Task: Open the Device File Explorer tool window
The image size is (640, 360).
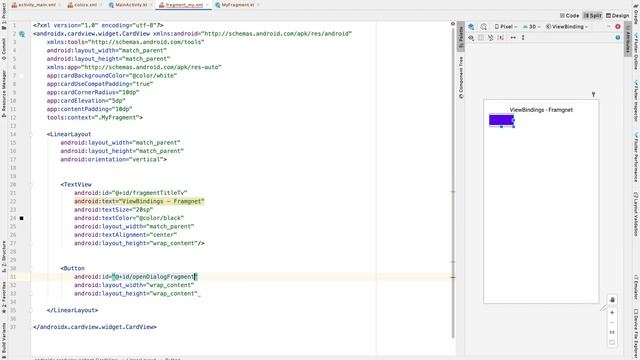Action: coord(636,333)
